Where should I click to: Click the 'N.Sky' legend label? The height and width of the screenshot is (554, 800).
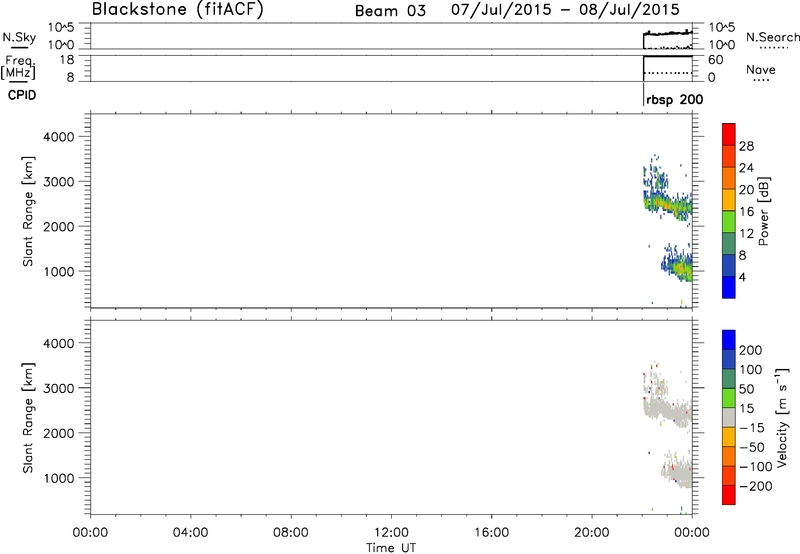click(19, 37)
